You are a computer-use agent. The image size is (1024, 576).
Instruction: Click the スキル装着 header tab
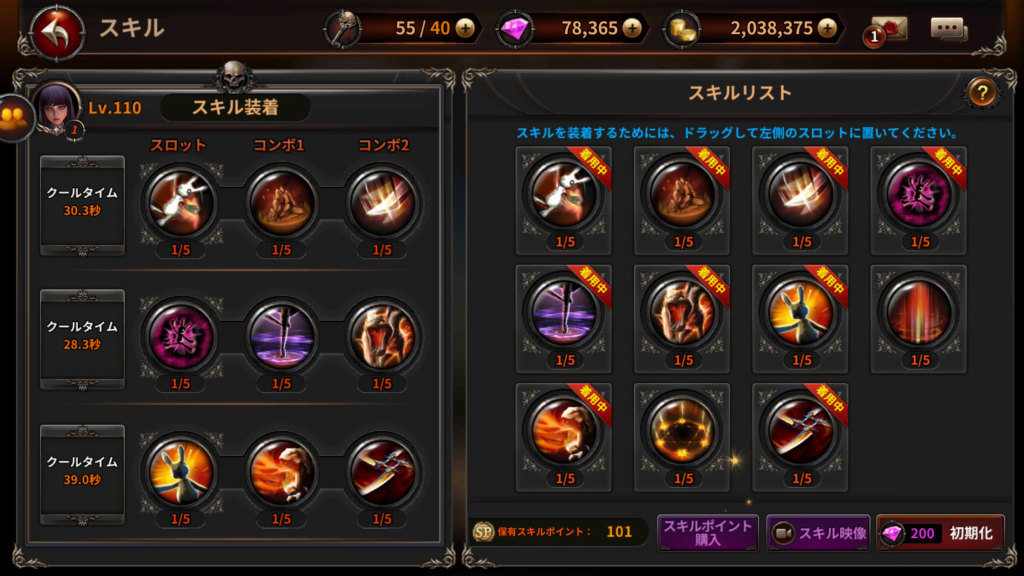tap(235, 107)
